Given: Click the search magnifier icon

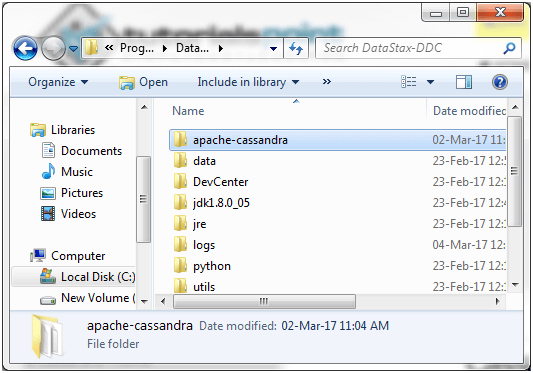Looking at the screenshot, I should coord(509,48).
